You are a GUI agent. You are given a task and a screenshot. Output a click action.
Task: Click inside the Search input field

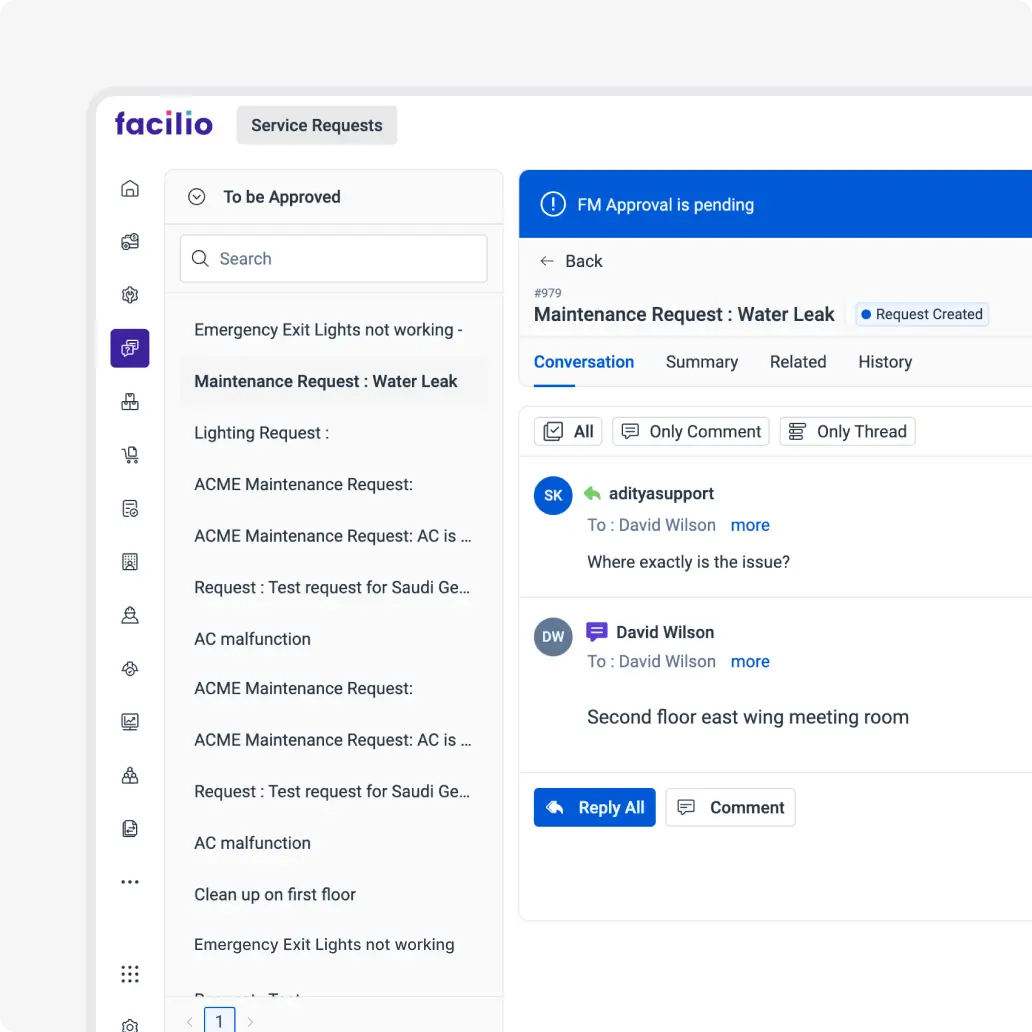[300, 258]
